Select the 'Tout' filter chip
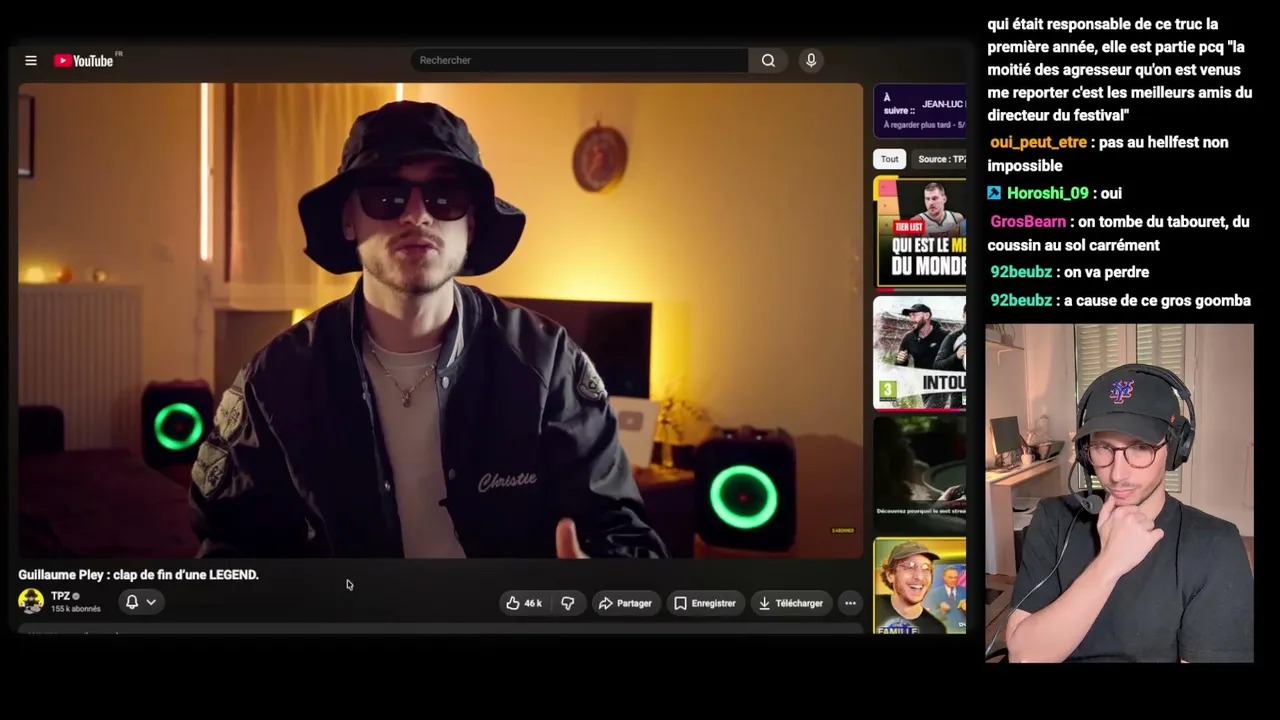The width and height of the screenshot is (1280, 720). [x=889, y=159]
